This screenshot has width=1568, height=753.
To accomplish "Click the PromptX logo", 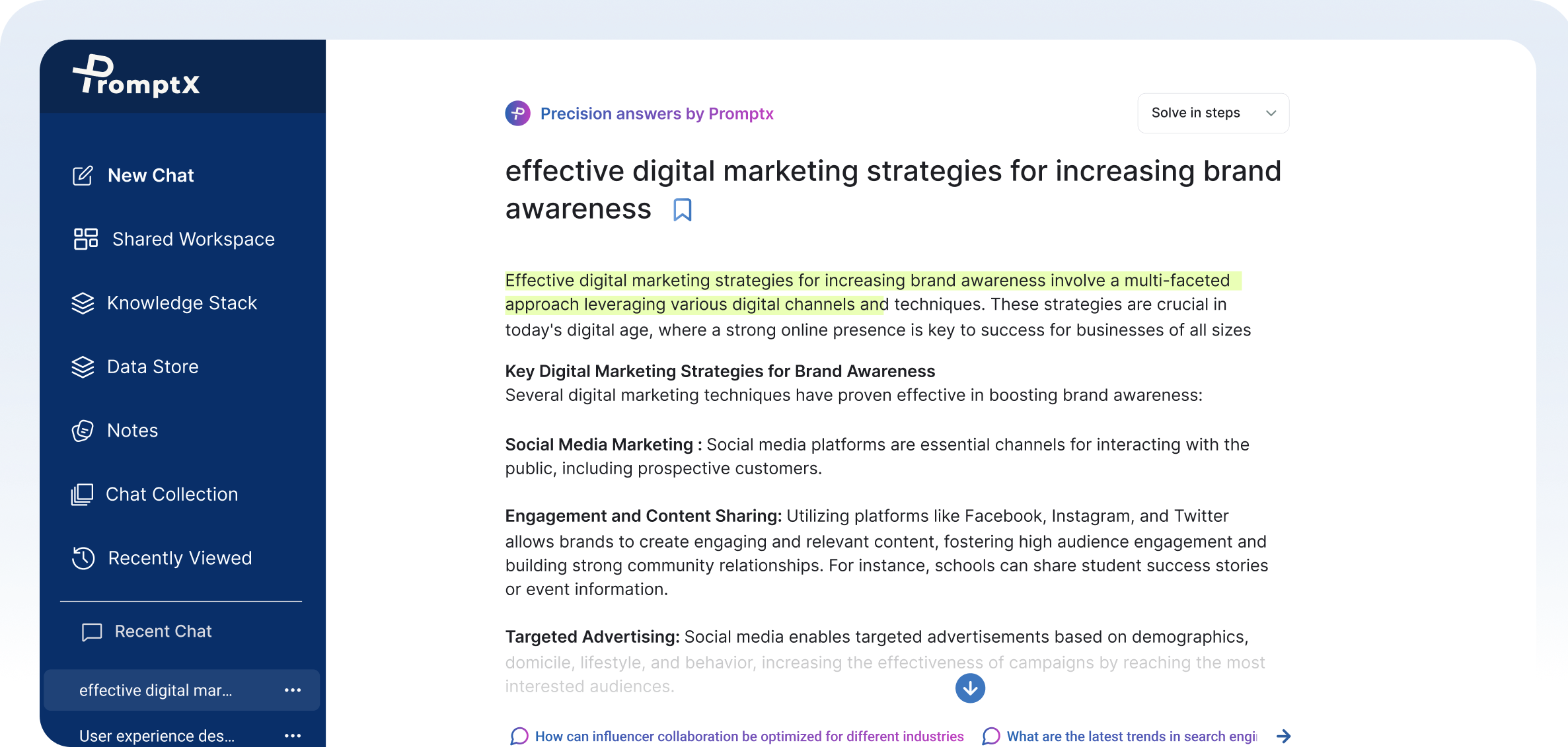I will (135, 76).
